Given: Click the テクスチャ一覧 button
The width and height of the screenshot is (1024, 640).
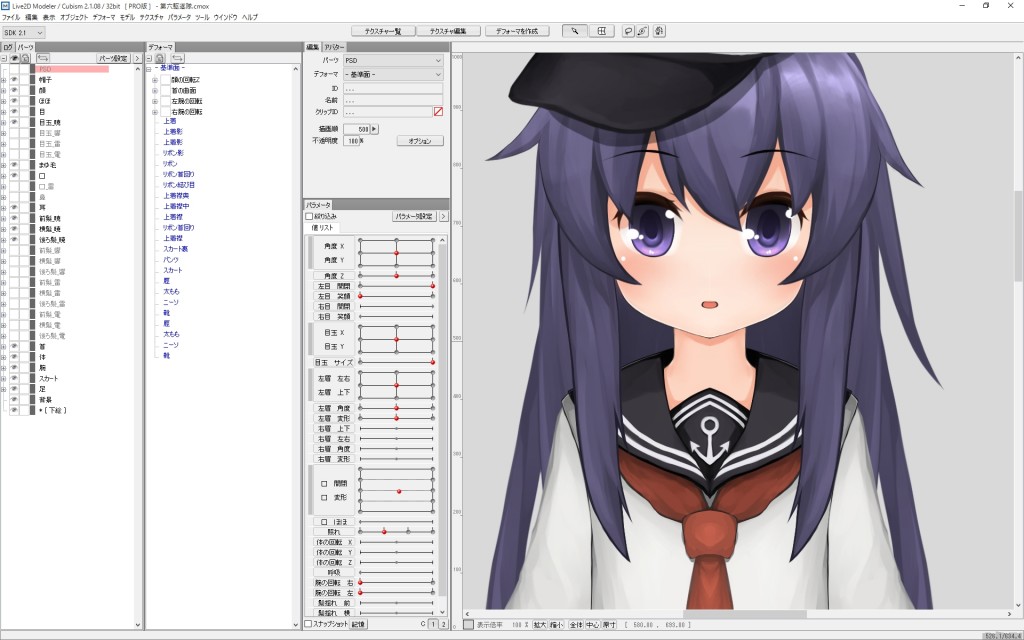Looking at the screenshot, I should (383, 31).
